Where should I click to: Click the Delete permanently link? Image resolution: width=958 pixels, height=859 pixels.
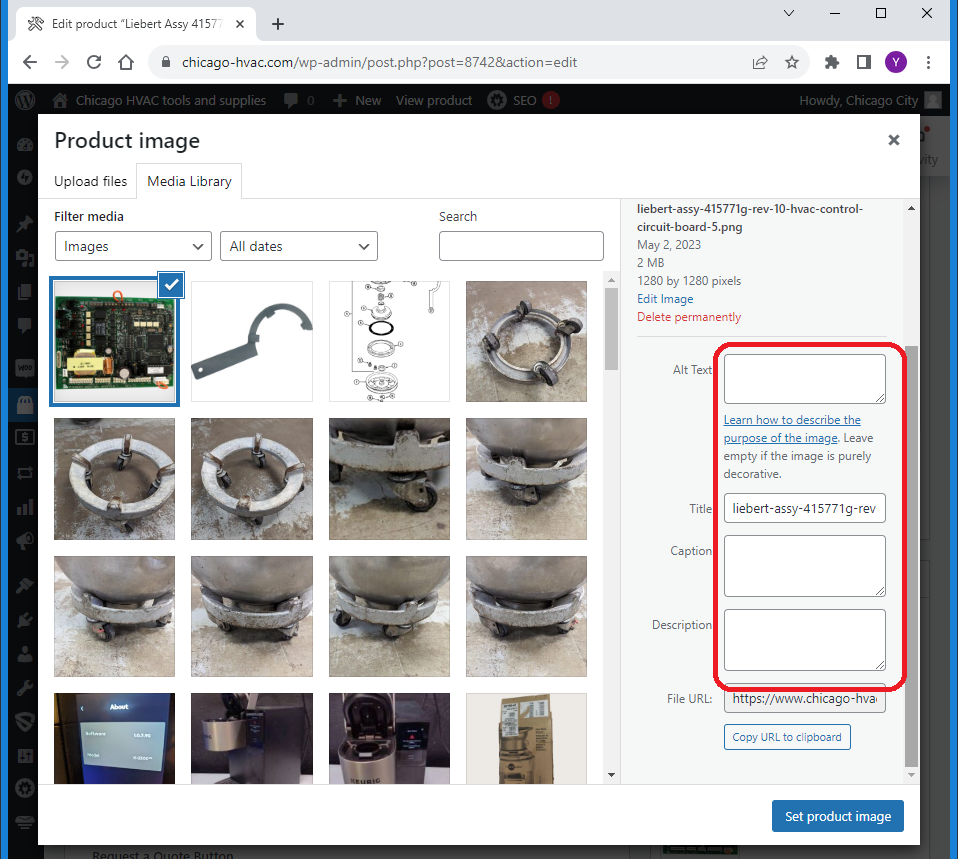689,317
